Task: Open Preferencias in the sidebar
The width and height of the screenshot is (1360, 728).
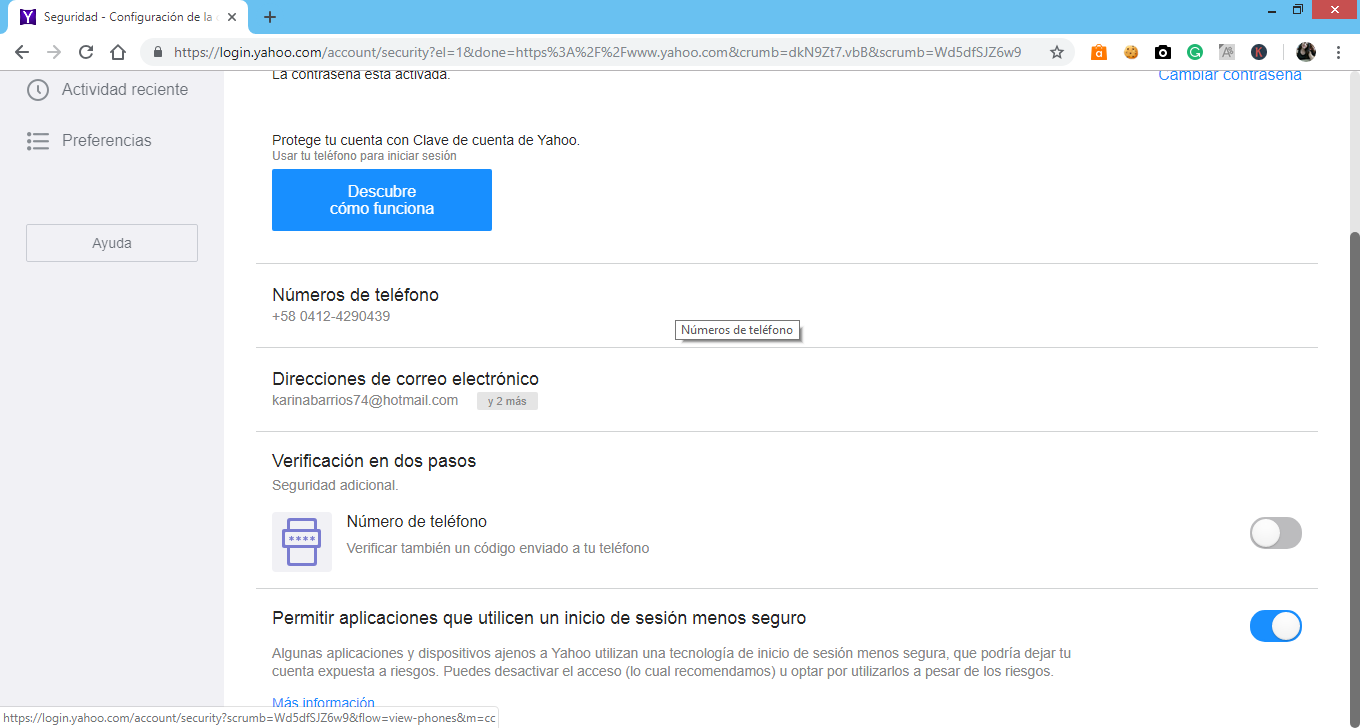Action: (107, 141)
